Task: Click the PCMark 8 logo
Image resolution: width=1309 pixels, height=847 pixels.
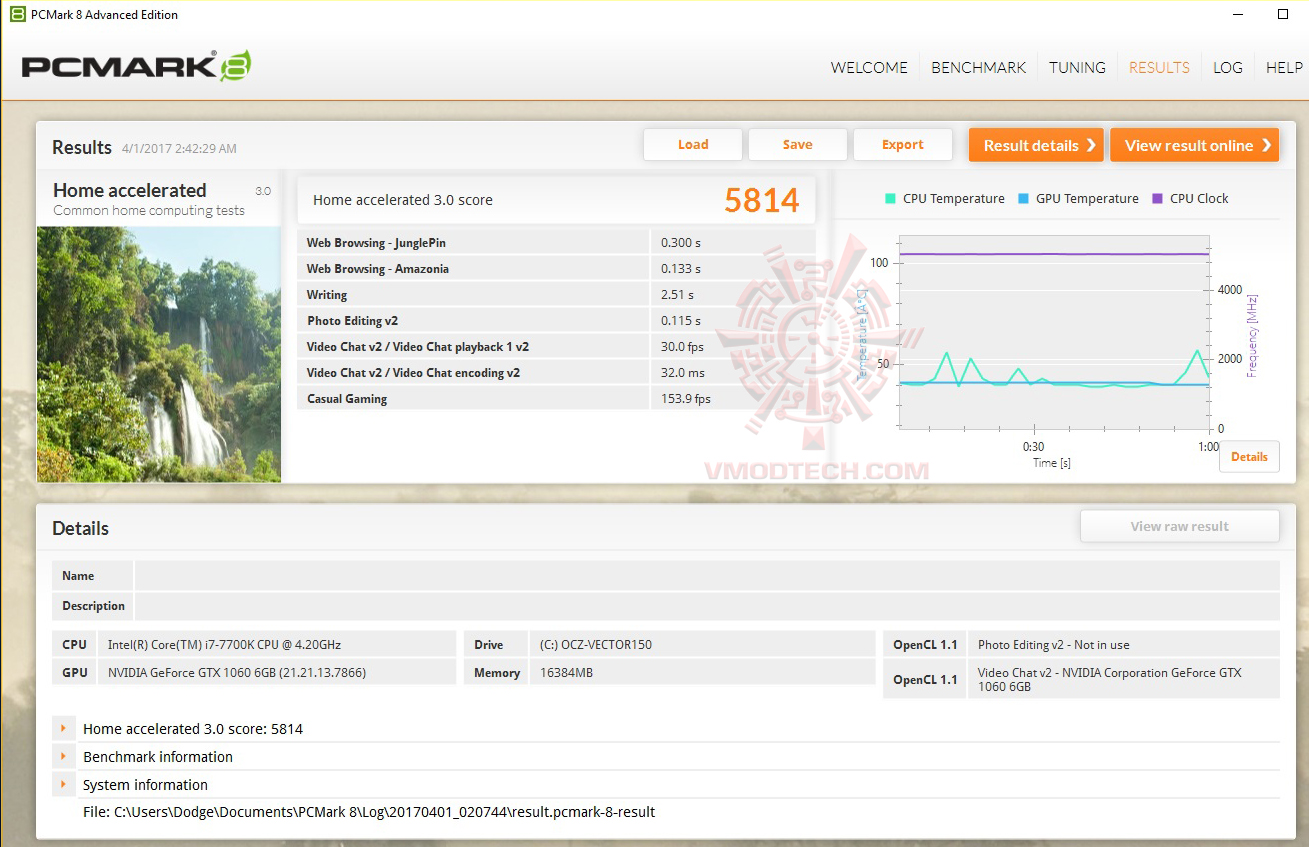Action: (x=136, y=66)
